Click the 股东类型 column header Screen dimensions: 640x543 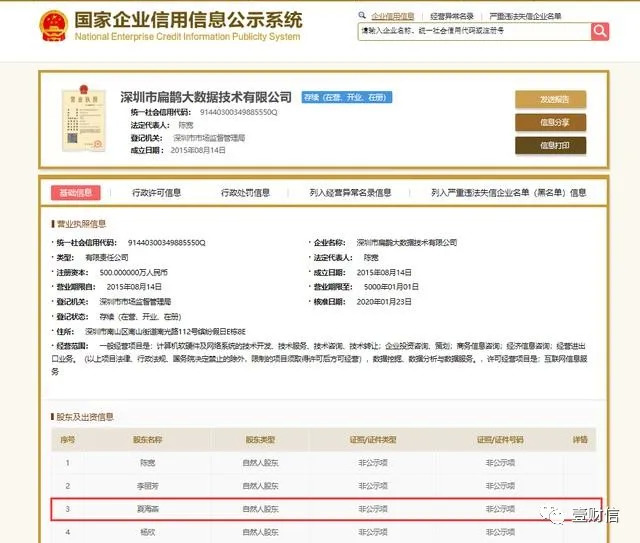[x=260, y=440]
